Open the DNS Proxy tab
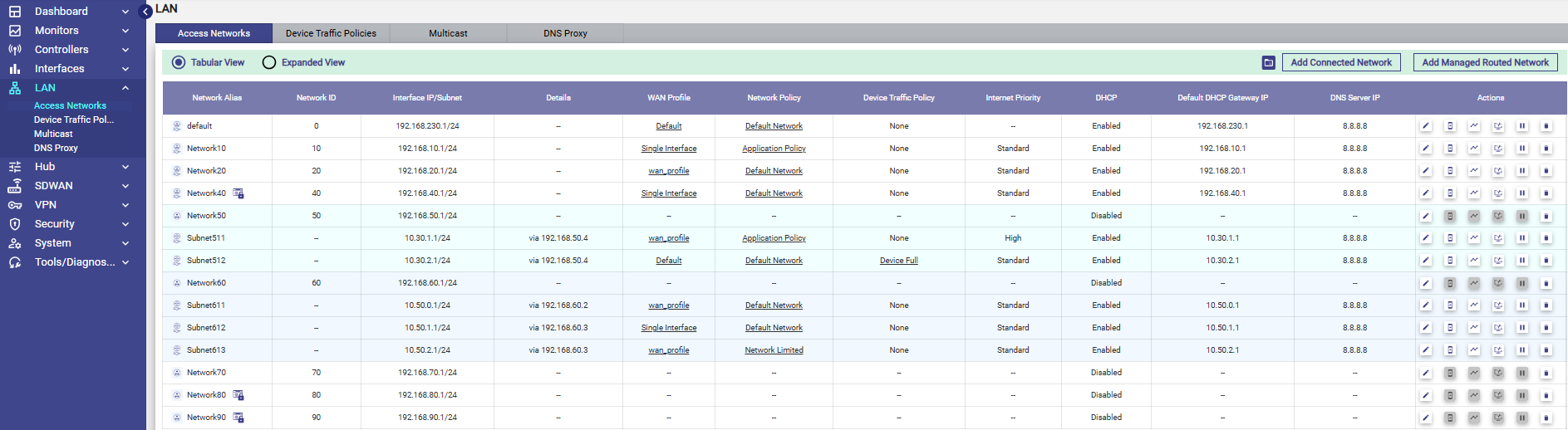This screenshot has height=430, width=1568. tap(565, 33)
